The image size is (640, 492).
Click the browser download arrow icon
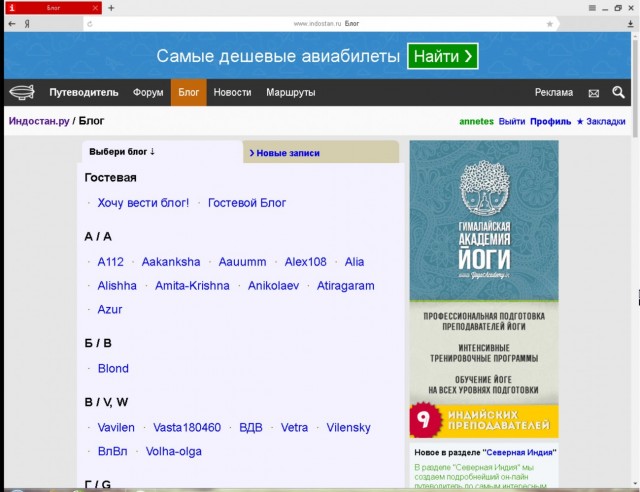(x=630, y=22)
